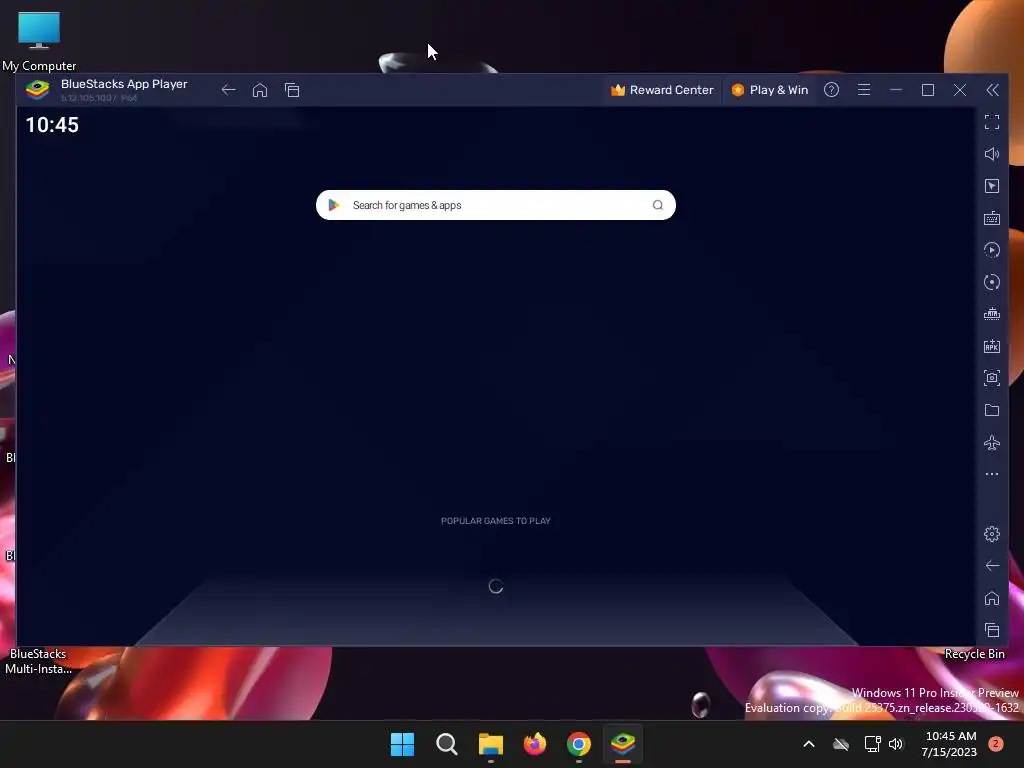The height and width of the screenshot is (768, 1024).
Task: Click the sidebar home icon near bottom
Action: pos(992,598)
